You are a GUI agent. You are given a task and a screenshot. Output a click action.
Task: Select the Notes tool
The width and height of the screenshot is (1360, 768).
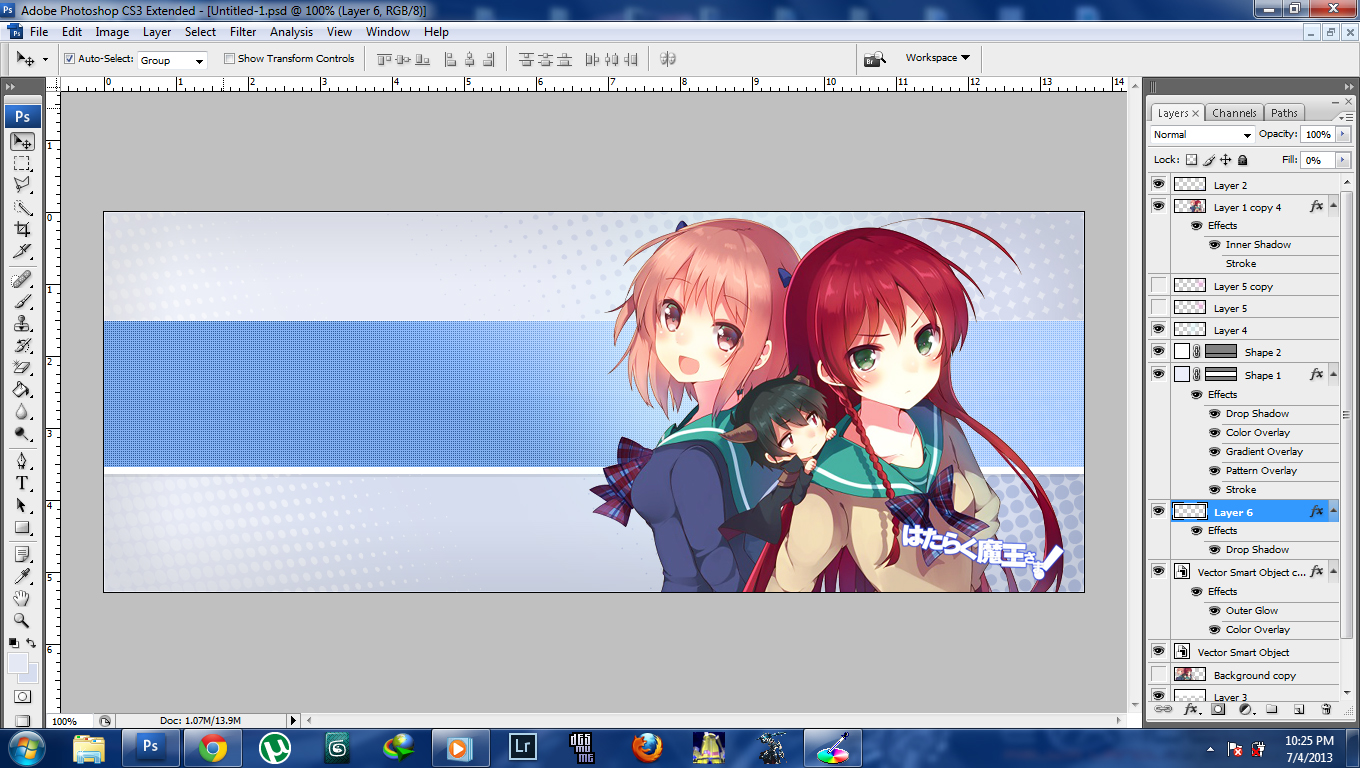click(22, 554)
